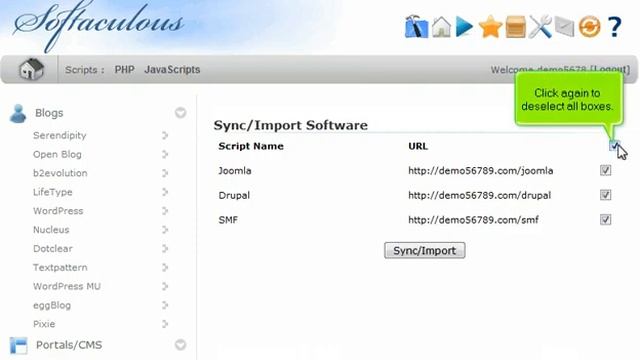Click the arrow next to b2evolution
Screen dimensions: 640x360
165,173
